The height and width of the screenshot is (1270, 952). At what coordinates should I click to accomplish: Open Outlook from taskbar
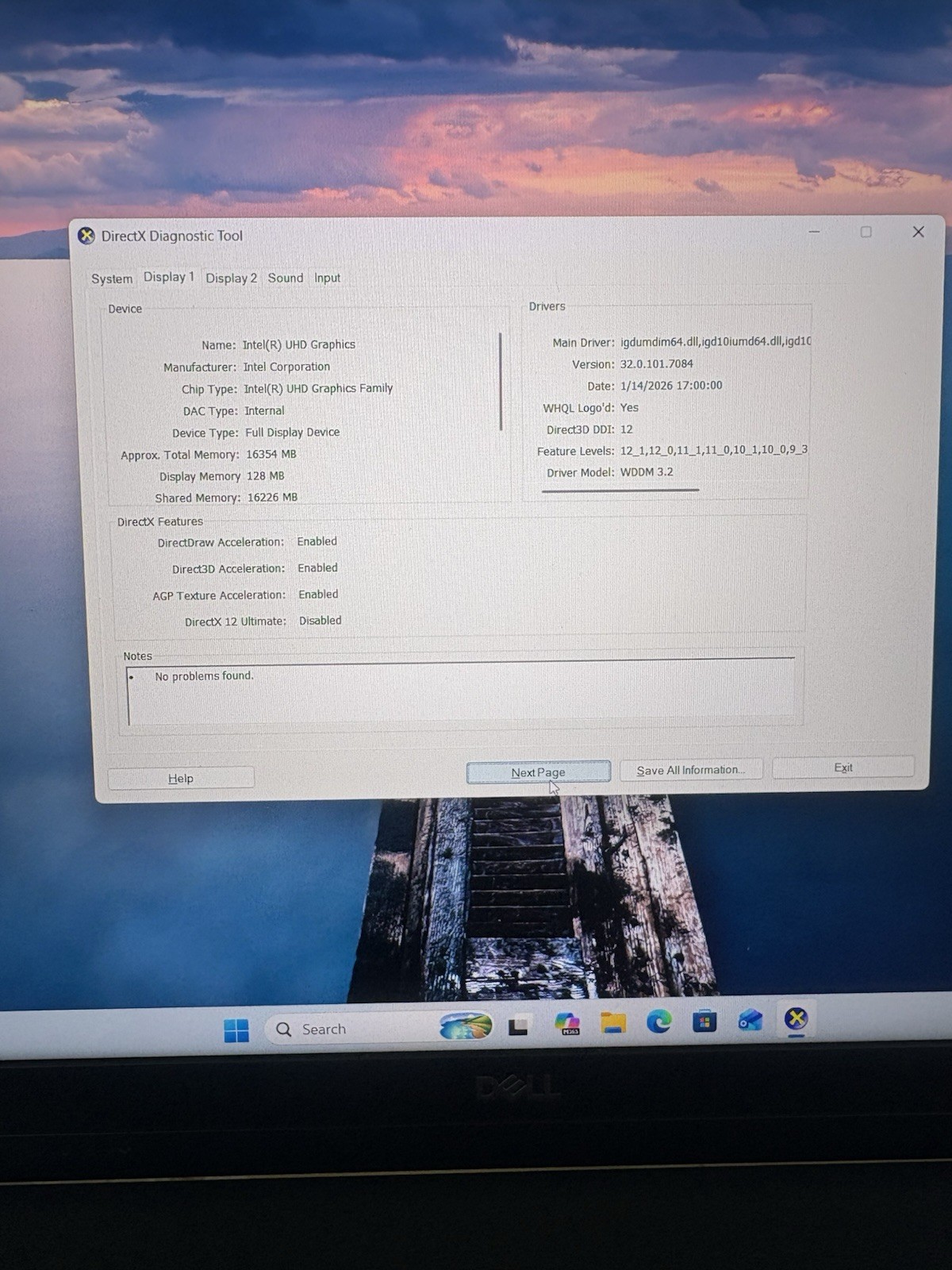pyautogui.click(x=750, y=1020)
